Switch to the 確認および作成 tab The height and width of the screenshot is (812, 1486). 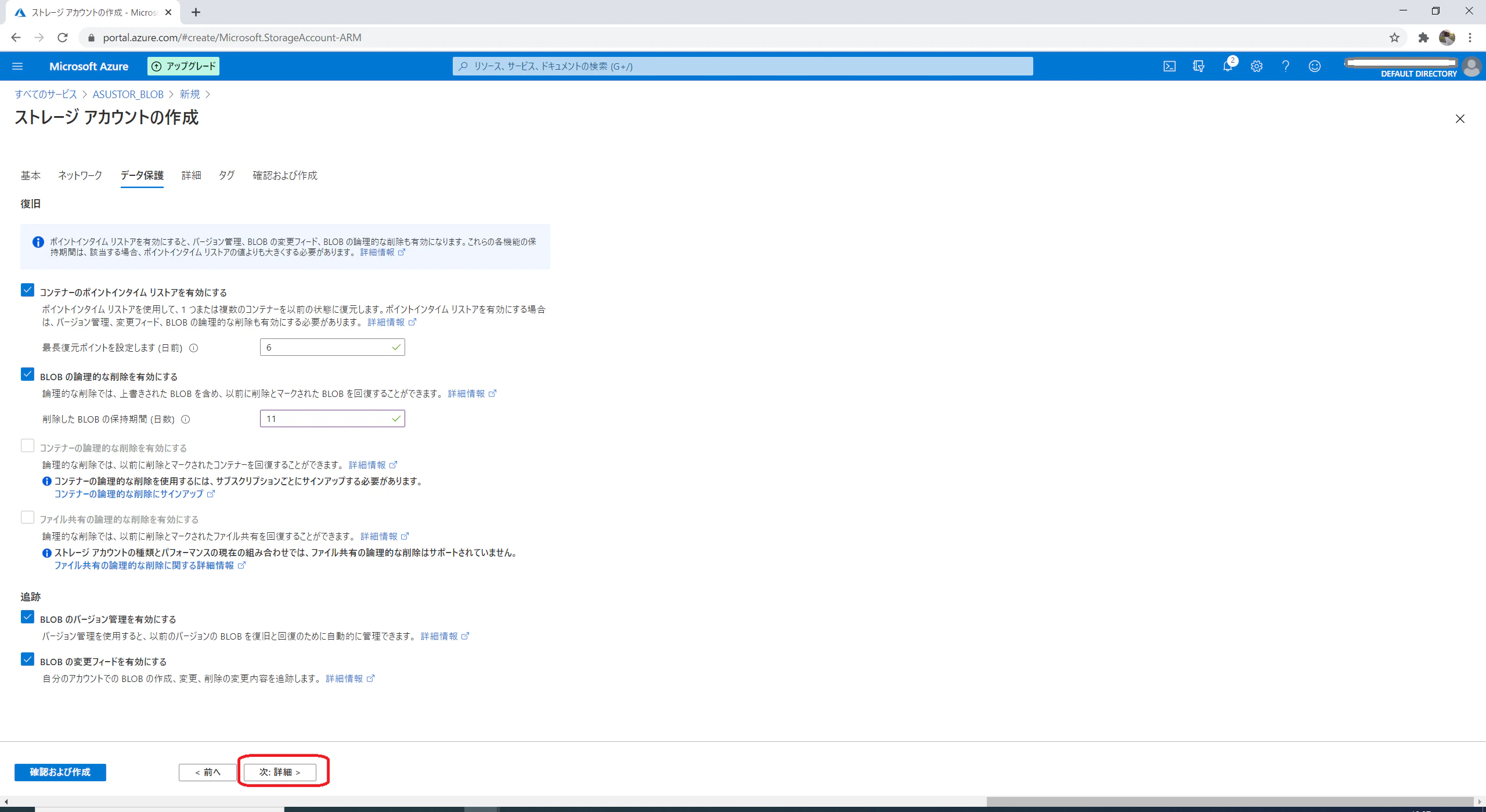tap(285, 175)
